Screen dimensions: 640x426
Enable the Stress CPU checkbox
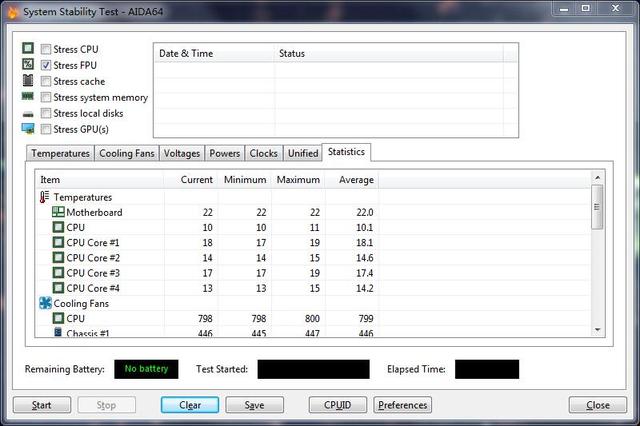[x=46, y=49]
